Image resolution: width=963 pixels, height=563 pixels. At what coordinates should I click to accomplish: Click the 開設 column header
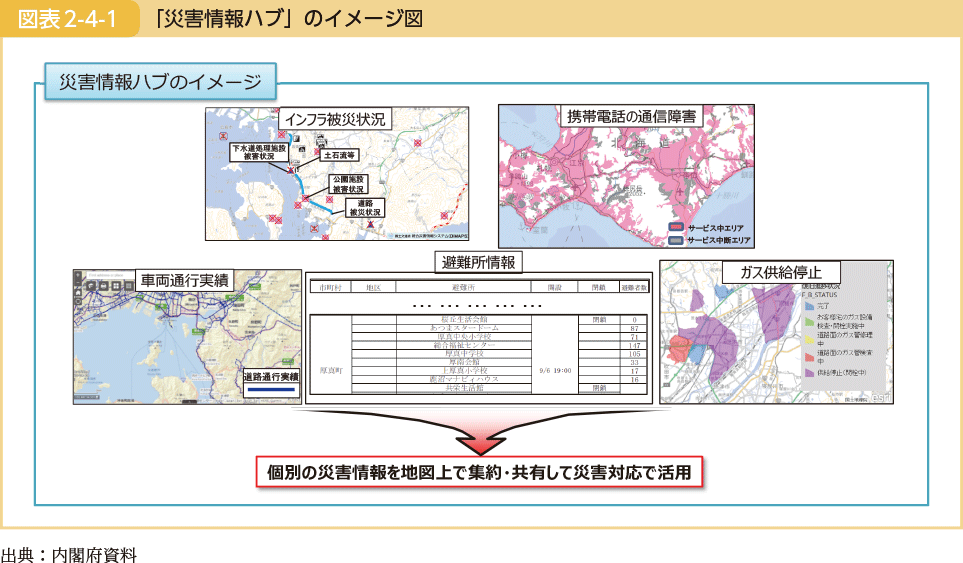(555, 287)
